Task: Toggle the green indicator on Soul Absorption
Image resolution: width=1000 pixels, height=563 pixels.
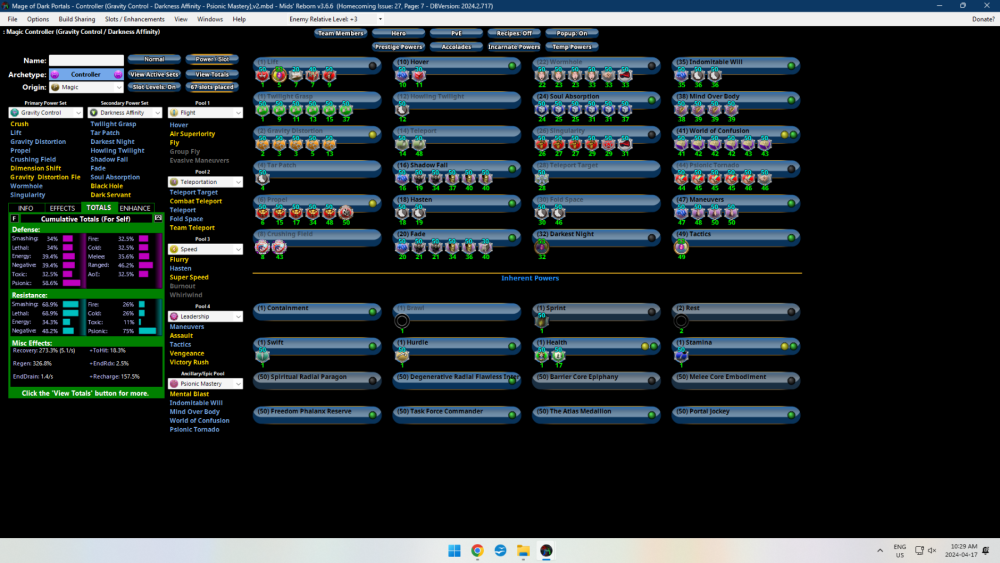Action: coord(652,97)
